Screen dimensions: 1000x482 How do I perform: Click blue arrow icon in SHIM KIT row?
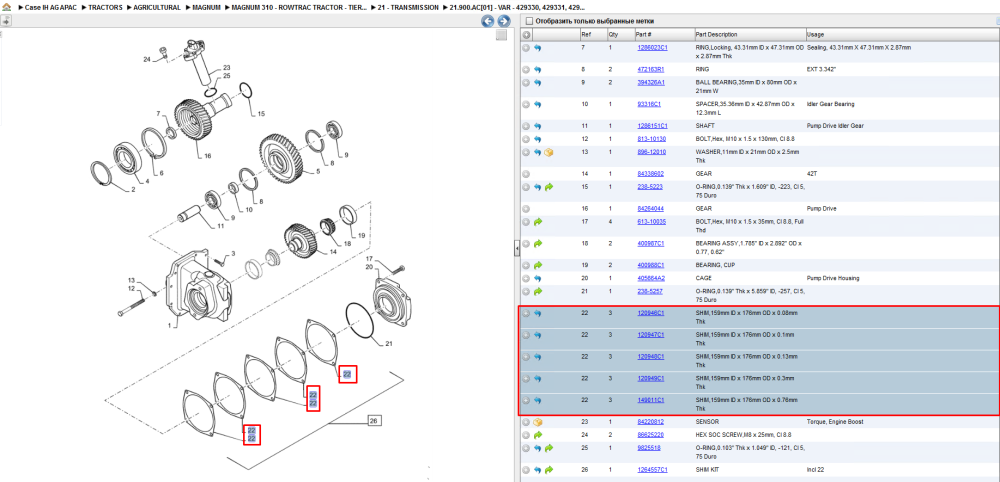537,470
